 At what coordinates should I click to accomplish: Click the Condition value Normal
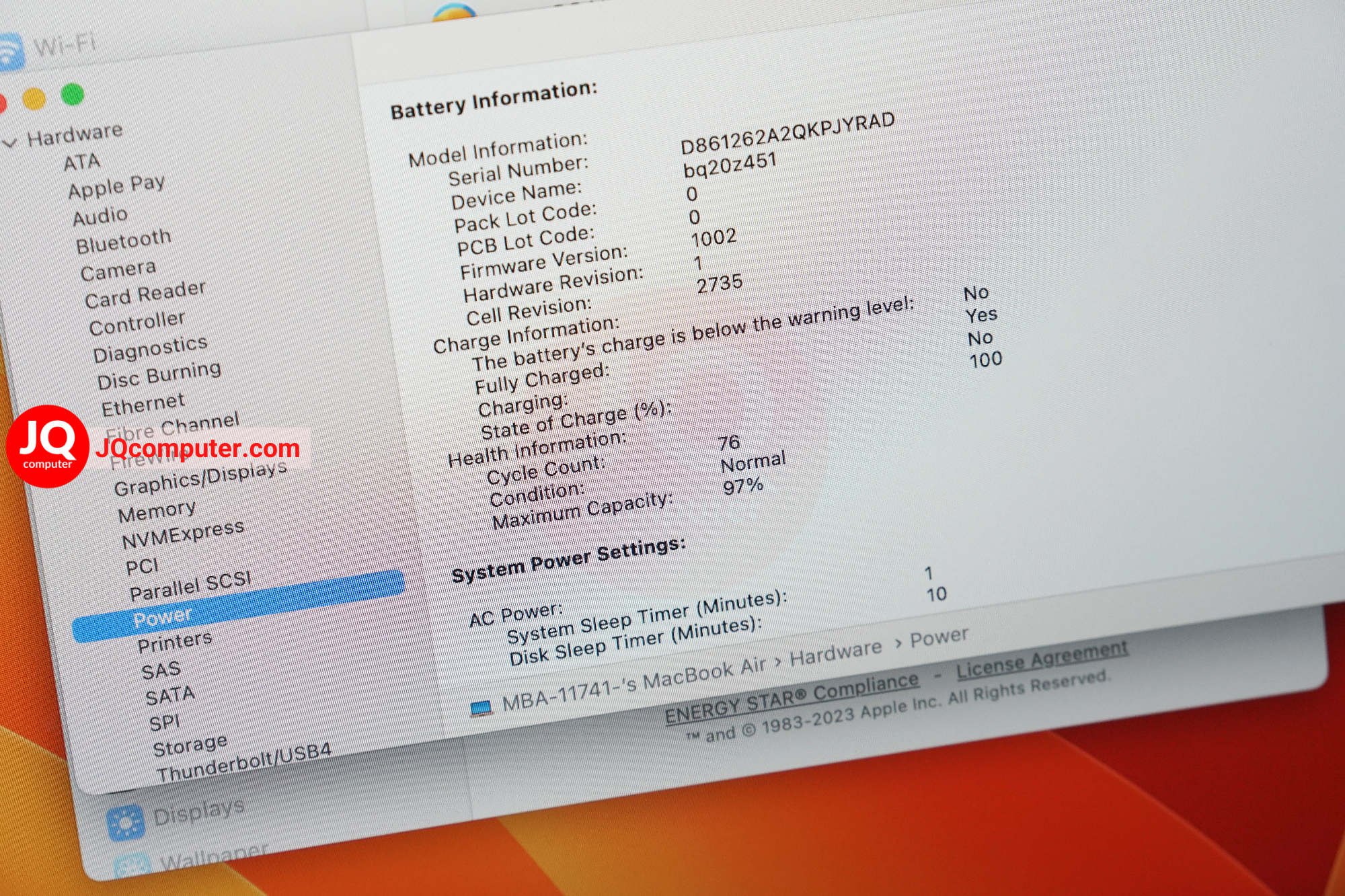pyautogui.click(x=753, y=462)
